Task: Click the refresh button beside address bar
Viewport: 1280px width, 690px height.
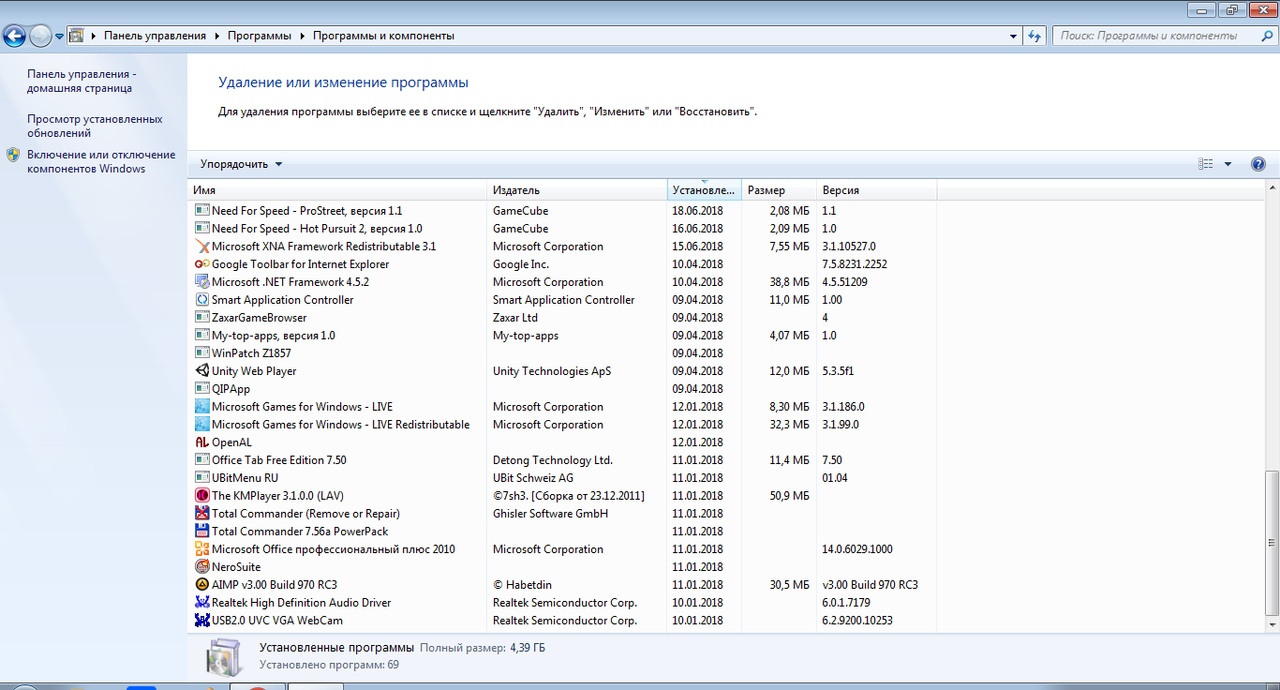Action: tap(1035, 35)
